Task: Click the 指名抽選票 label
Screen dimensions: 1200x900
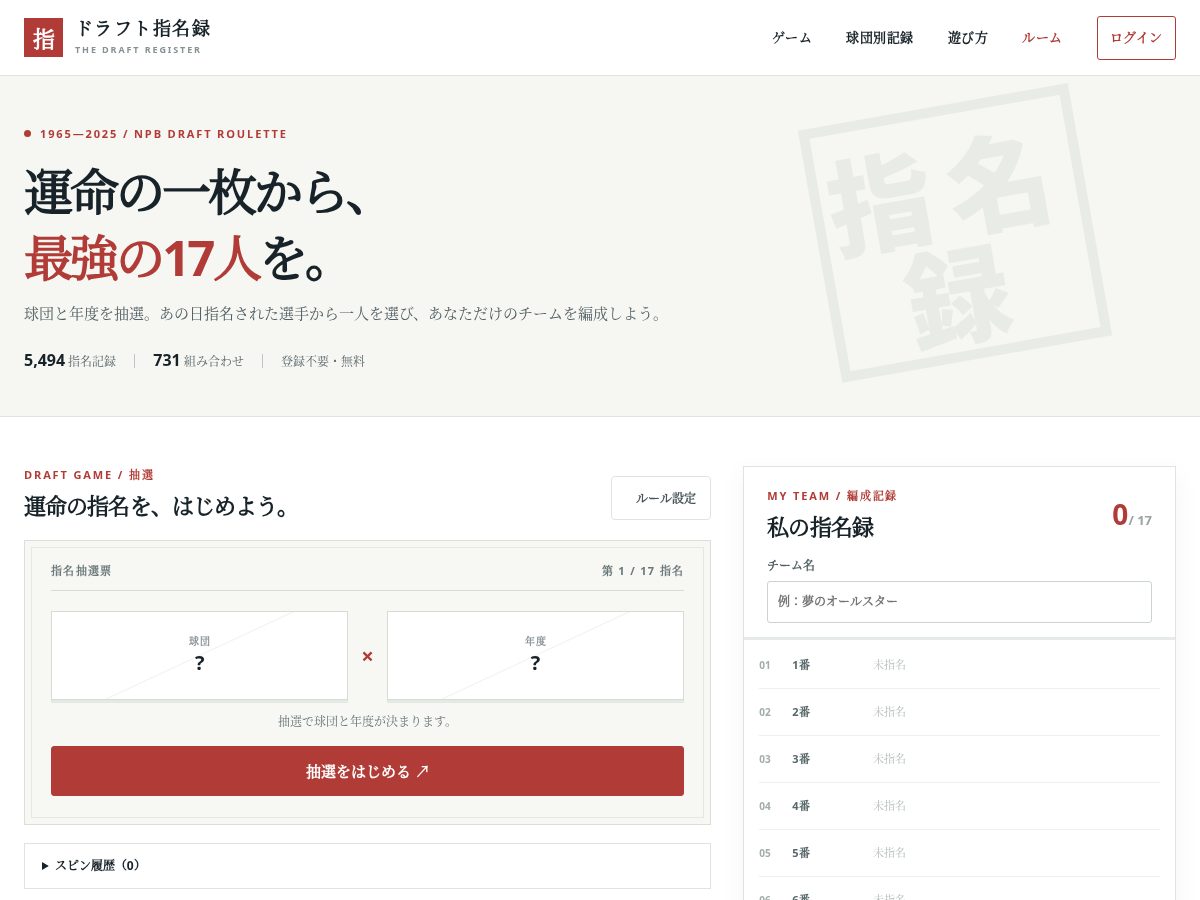Action: (x=81, y=571)
